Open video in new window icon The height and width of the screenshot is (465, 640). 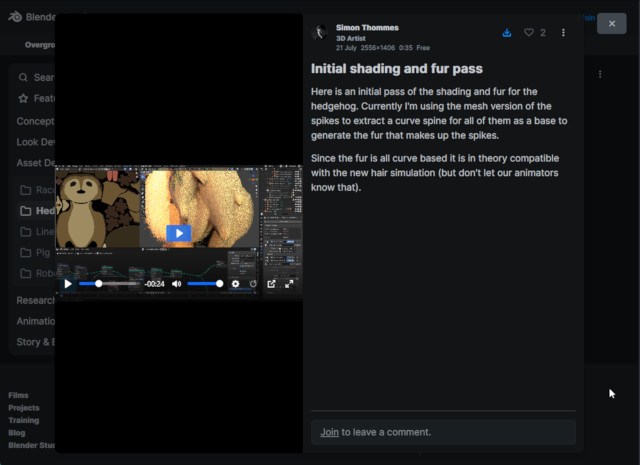pos(271,284)
